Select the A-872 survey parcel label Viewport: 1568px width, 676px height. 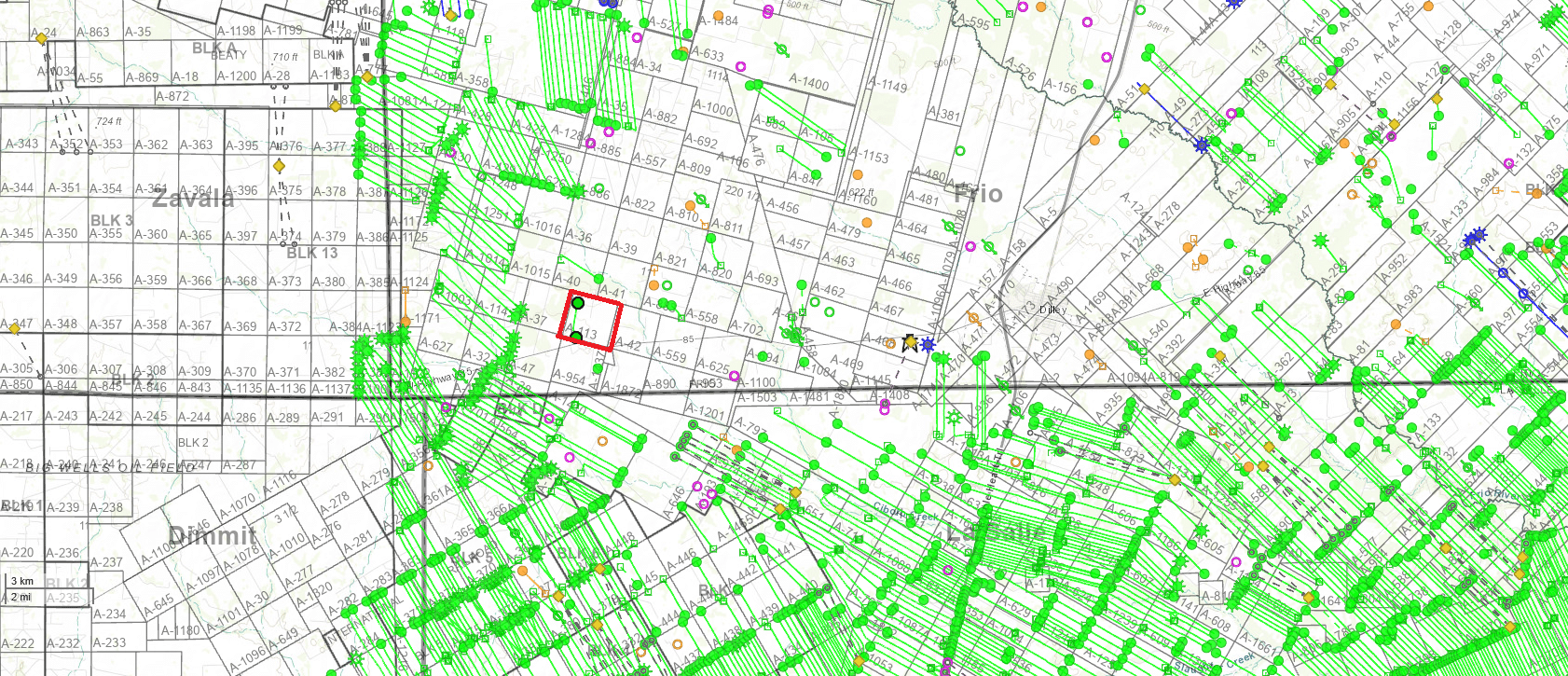172,96
